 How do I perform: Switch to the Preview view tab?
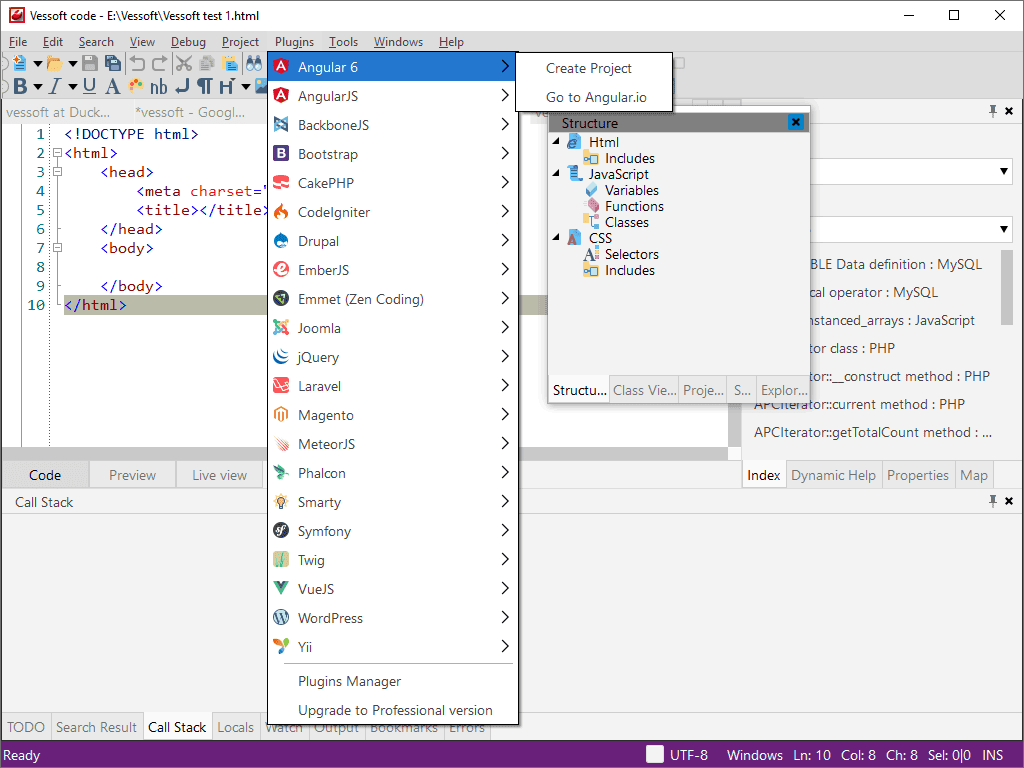(x=133, y=475)
